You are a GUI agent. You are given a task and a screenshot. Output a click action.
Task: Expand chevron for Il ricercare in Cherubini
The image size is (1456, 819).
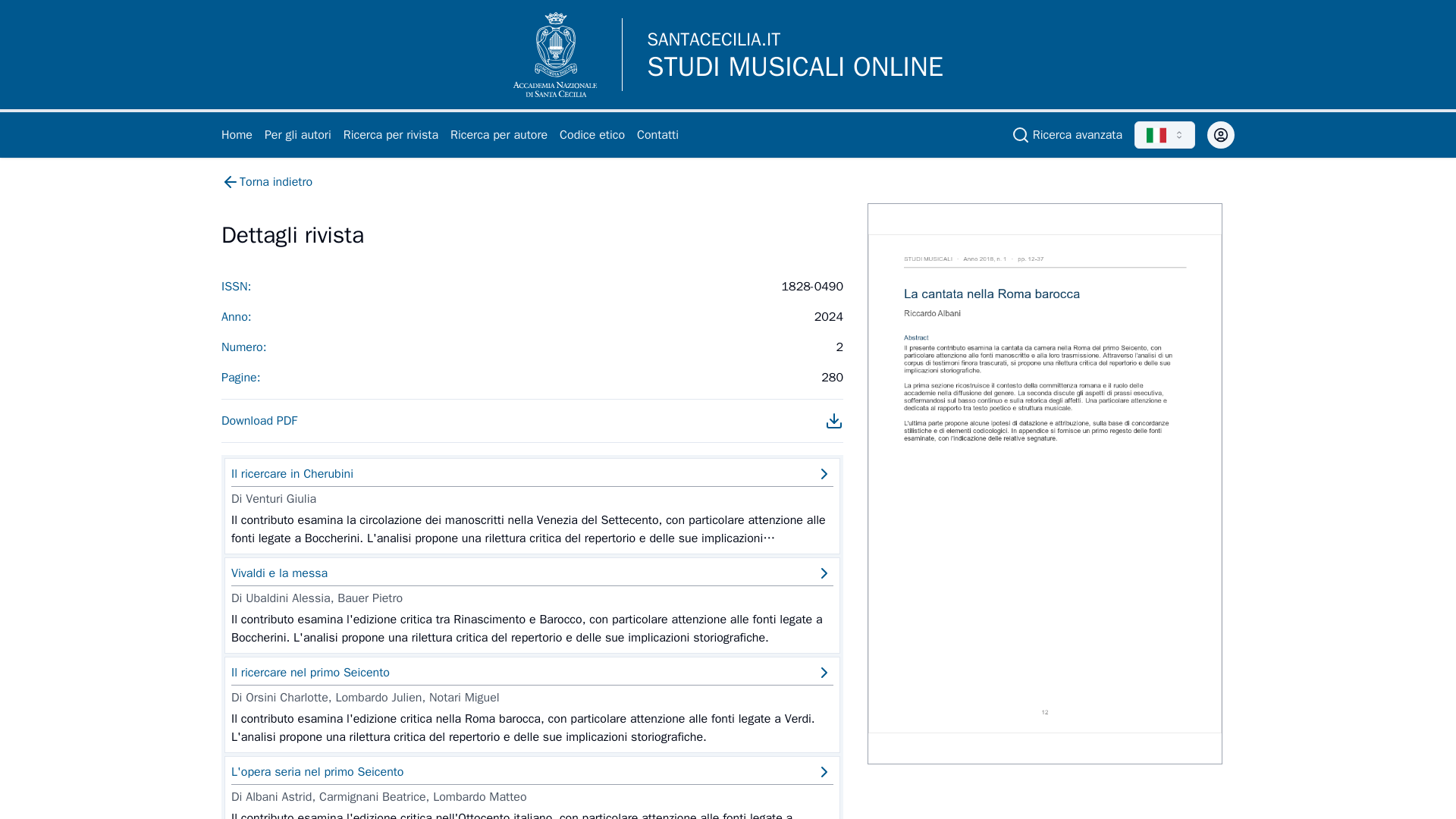click(x=824, y=474)
